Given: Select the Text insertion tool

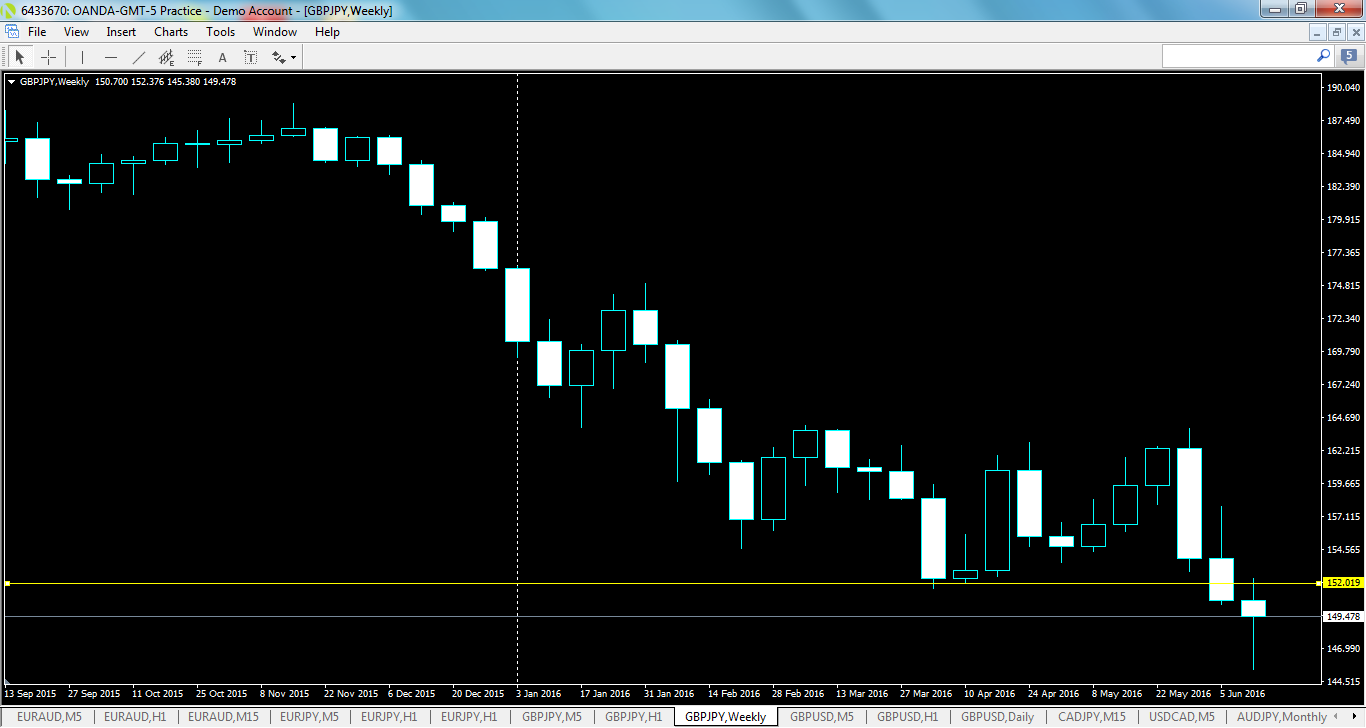Looking at the screenshot, I should (x=222, y=56).
